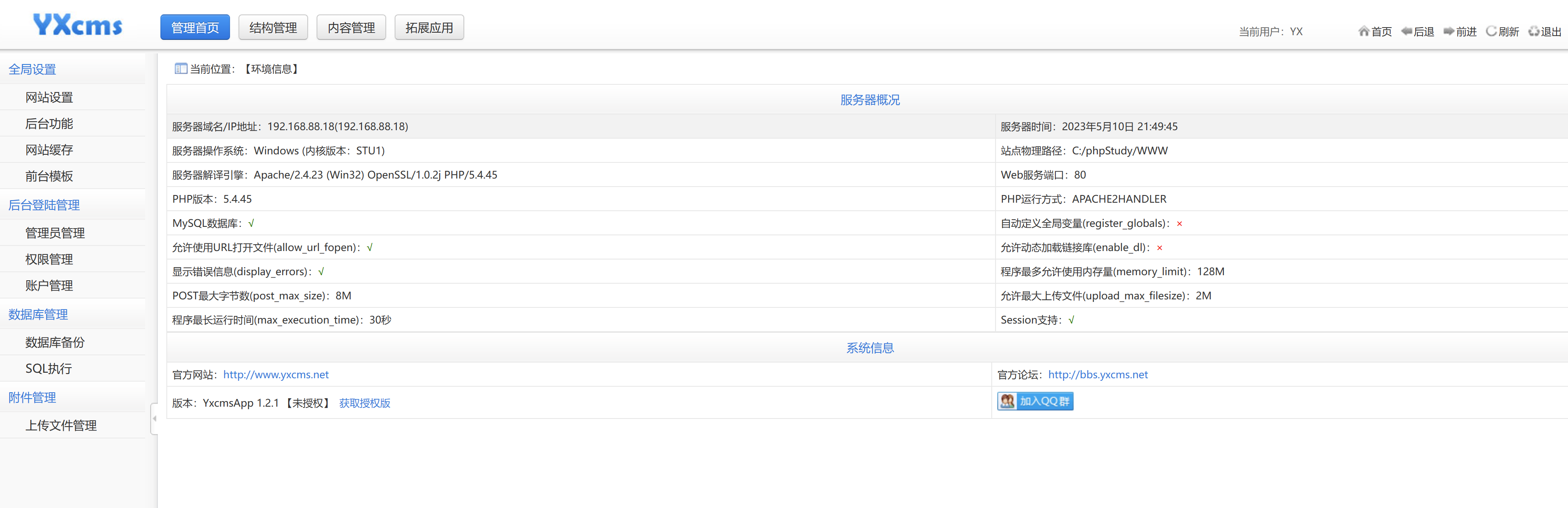The height and width of the screenshot is (508, 1568).
Task: Collapse the left sidebar handle arrow
Action: [x=154, y=419]
